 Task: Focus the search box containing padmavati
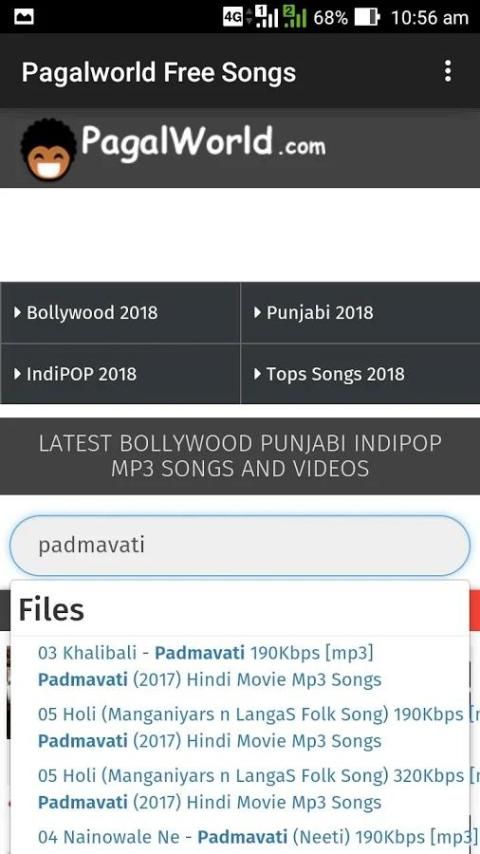(x=240, y=545)
